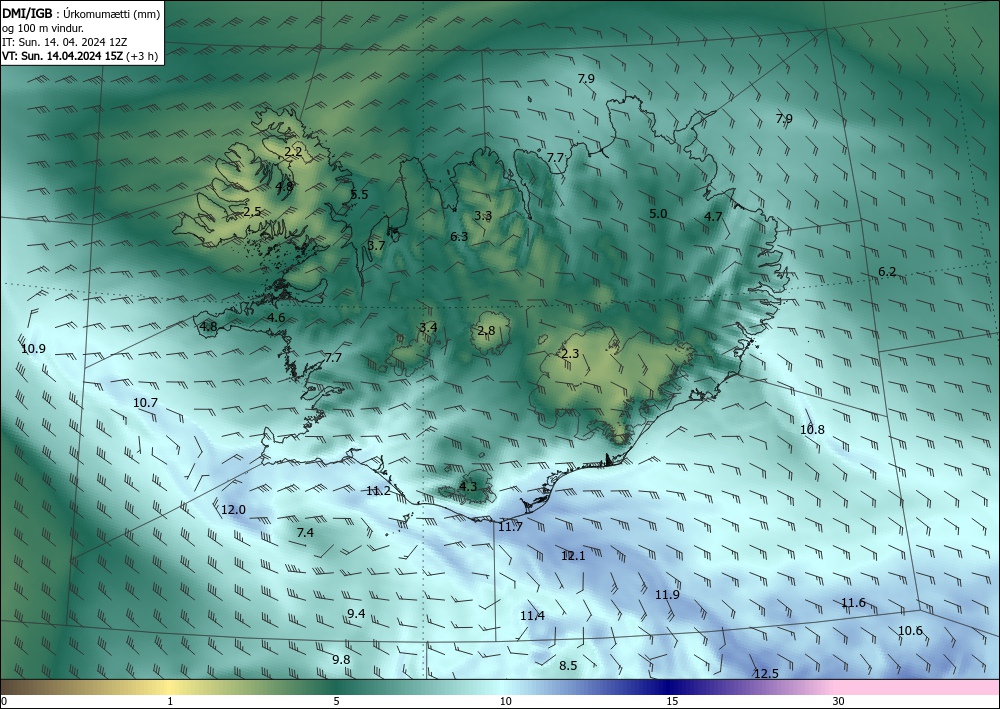Click the 6.3 value on the map

click(459, 237)
